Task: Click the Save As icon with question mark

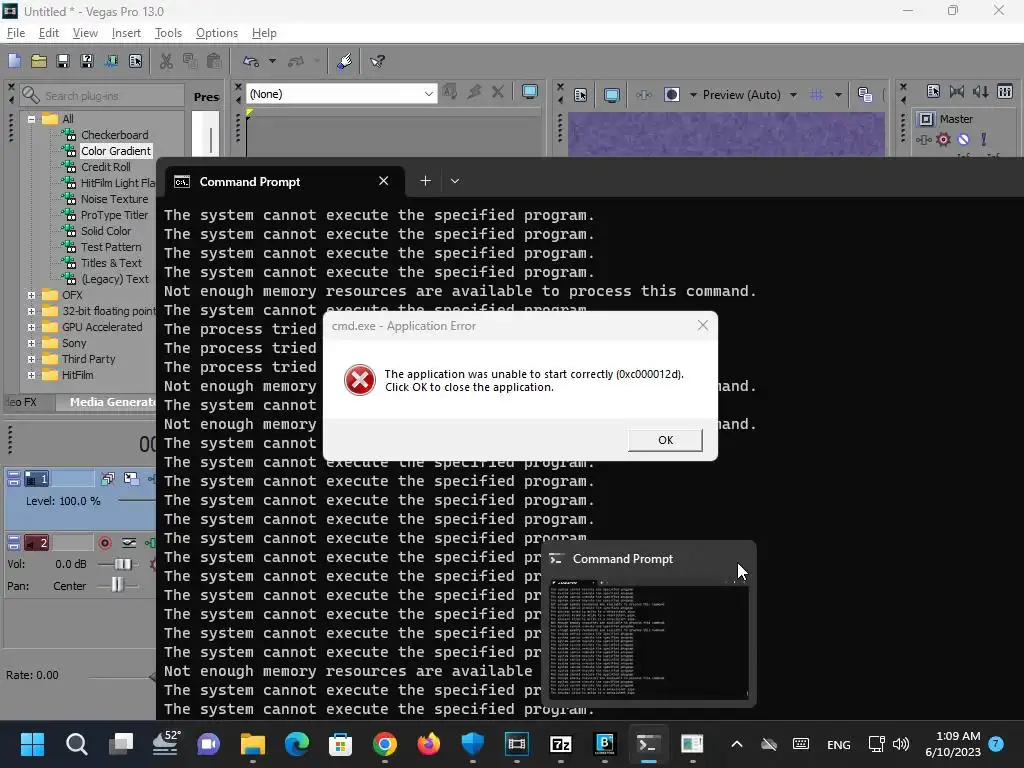Action: point(87,61)
